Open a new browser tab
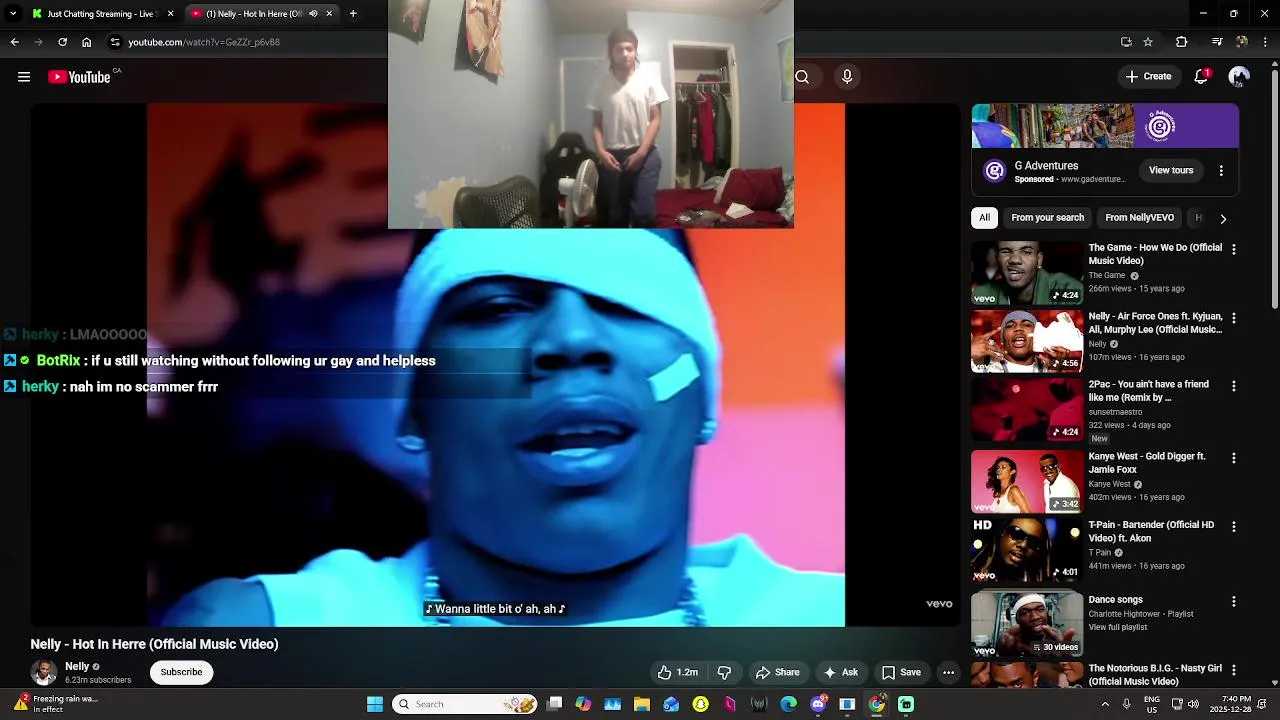 tap(353, 14)
